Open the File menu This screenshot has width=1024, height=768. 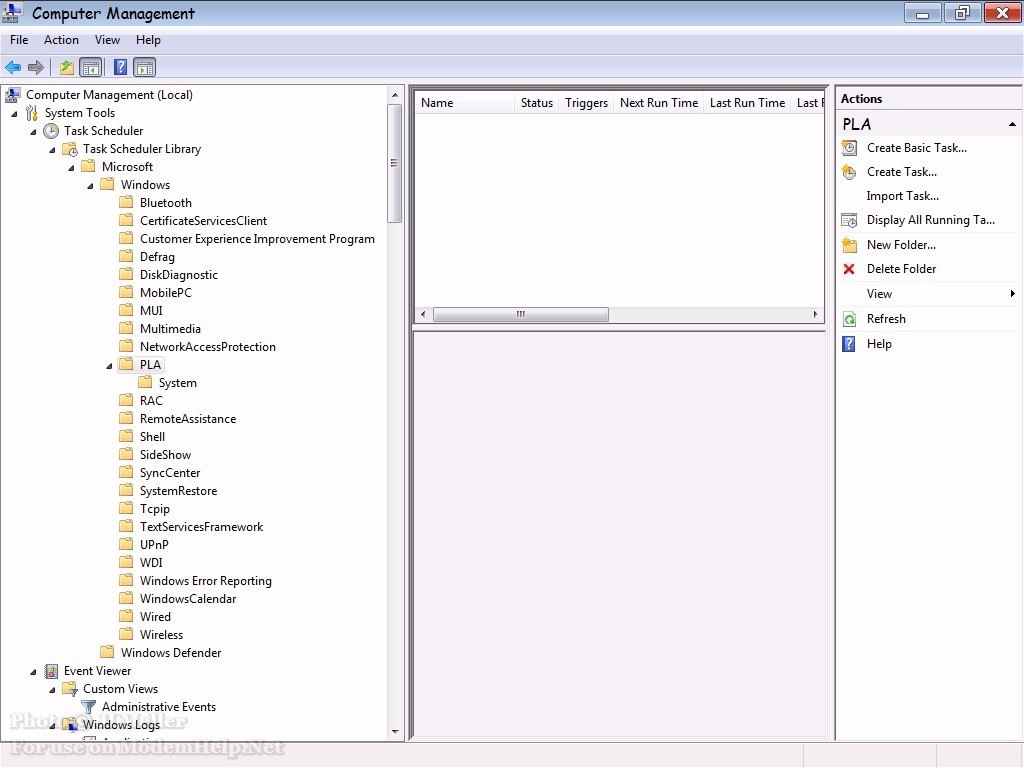(x=19, y=40)
